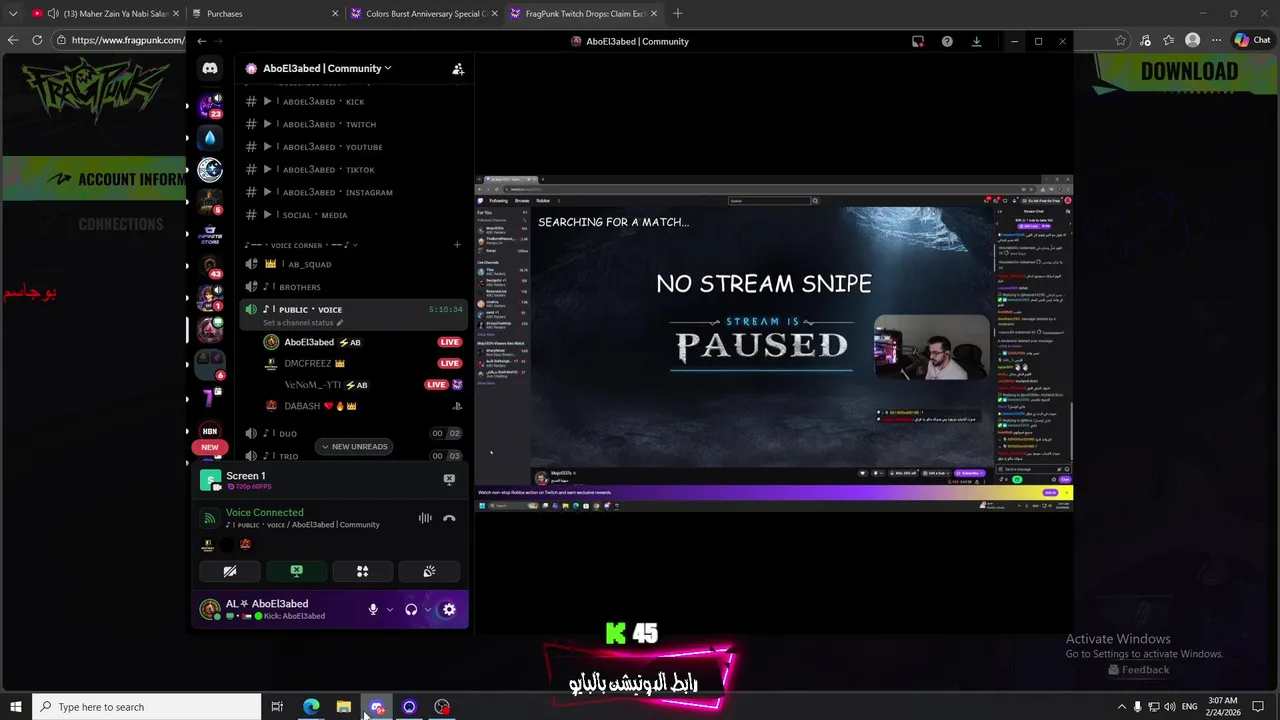The width and height of the screenshot is (1280, 720).
Task: Open Discord inbox icon in title bar
Action: [918, 41]
